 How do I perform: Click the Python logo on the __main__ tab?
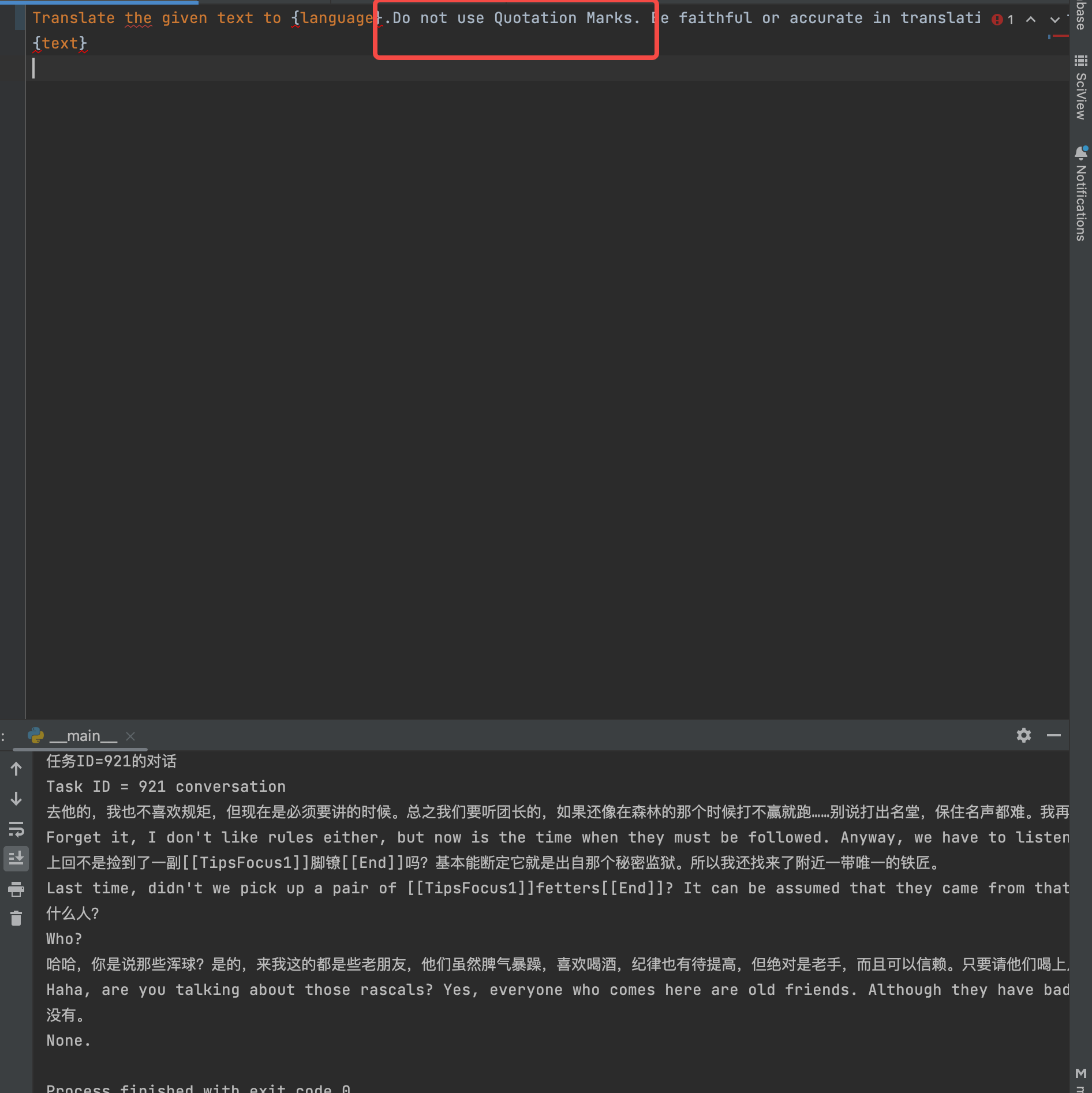click(x=36, y=736)
